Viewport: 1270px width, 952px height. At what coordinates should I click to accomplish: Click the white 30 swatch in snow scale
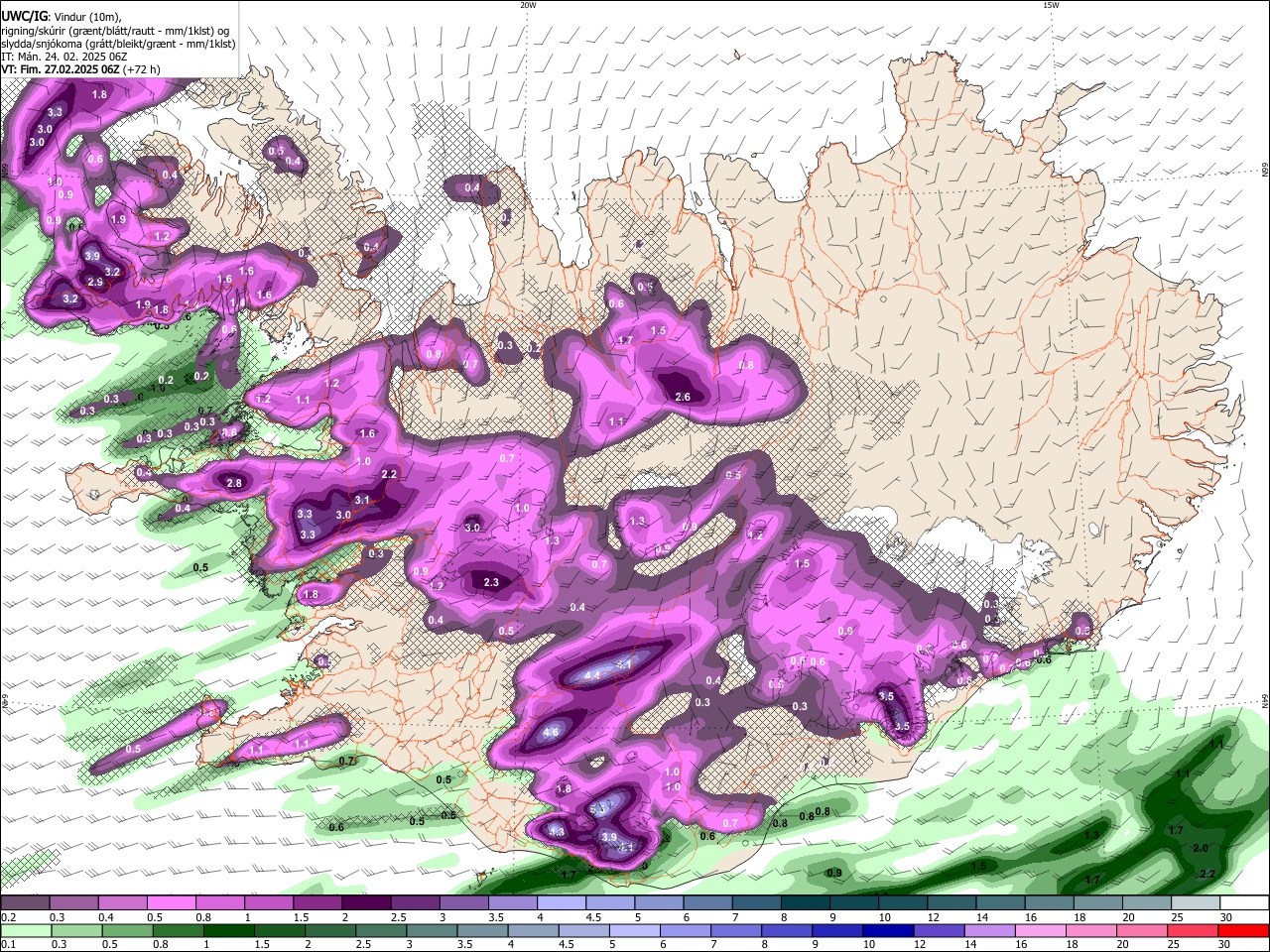(x=1244, y=903)
